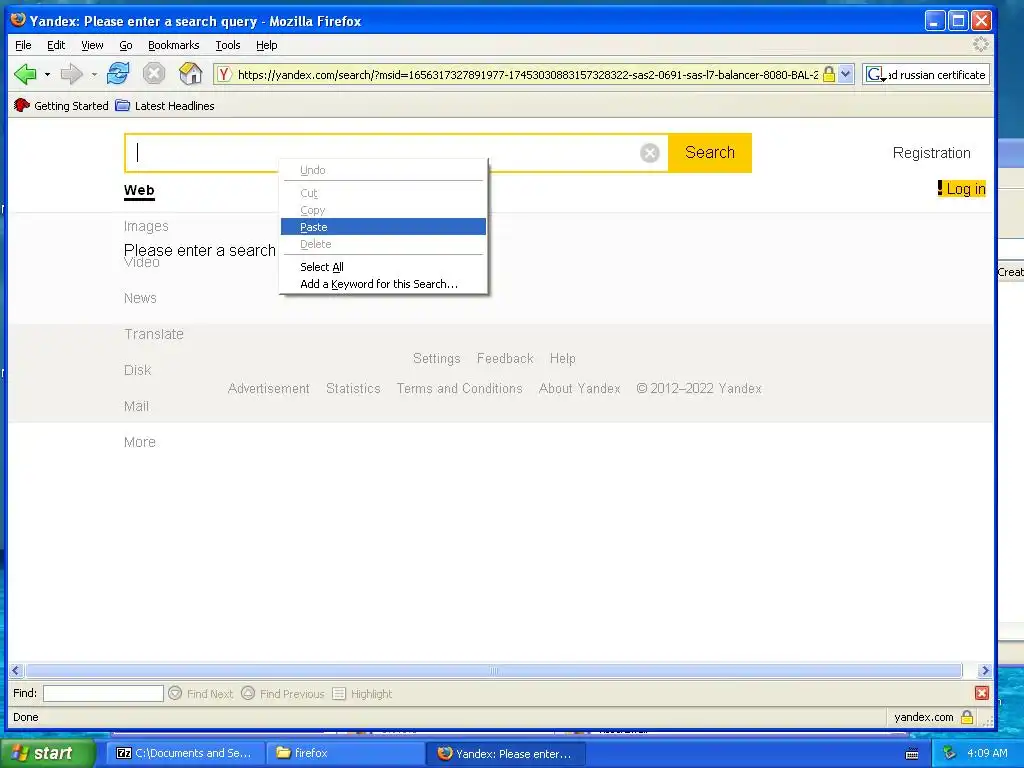Open the Getting Started bookmark
The width and height of the screenshot is (1024, 768).
pyautogui.click(x=61, y=106)
